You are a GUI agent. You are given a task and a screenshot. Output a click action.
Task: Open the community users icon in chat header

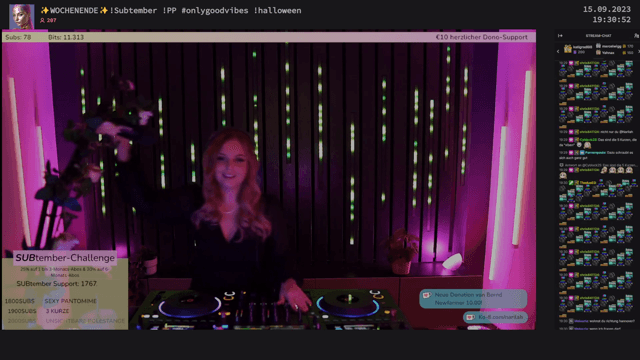point(636,36)
